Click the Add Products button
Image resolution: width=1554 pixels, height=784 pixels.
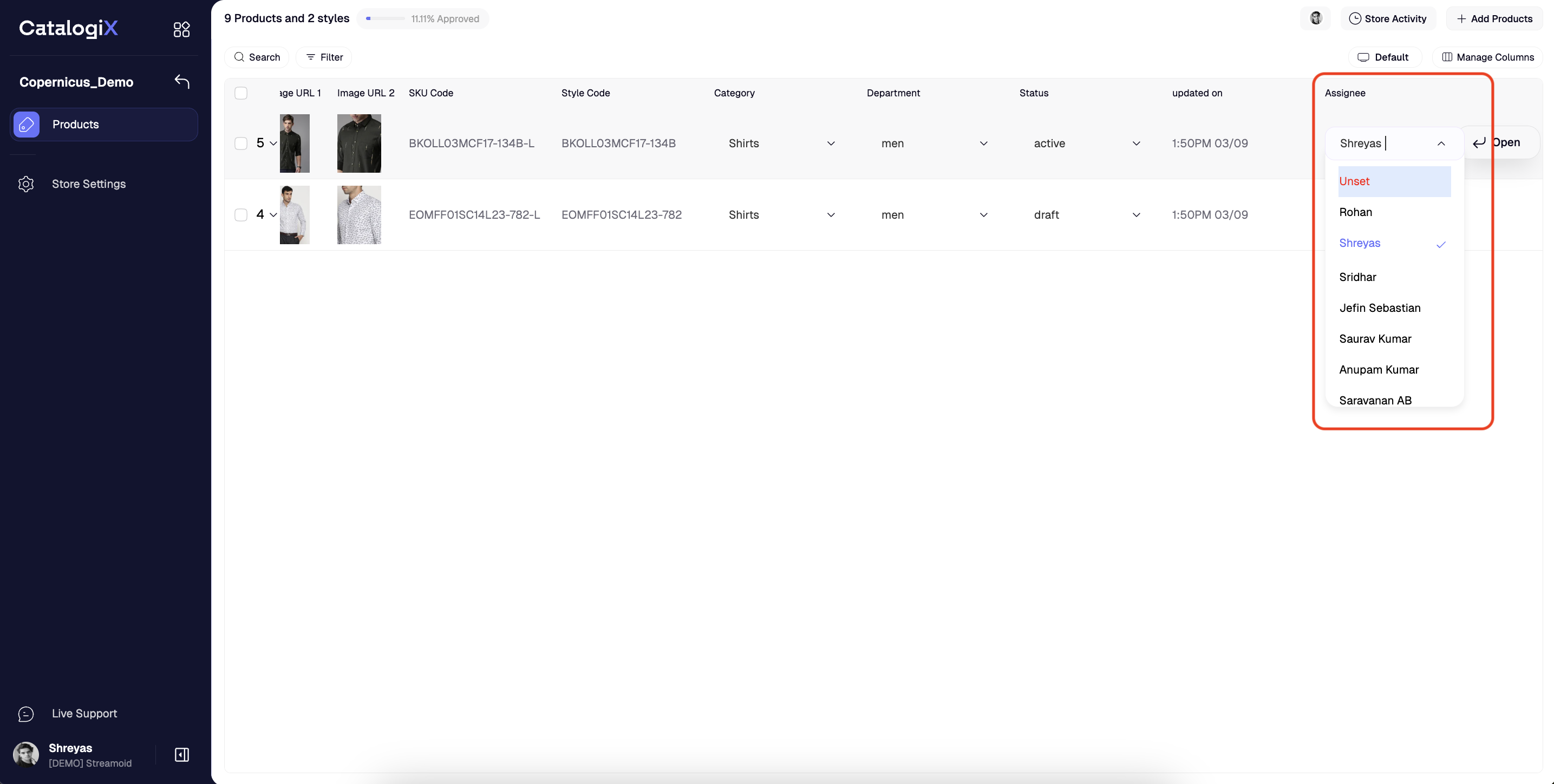pyautogui.click(x=1494, y=19)
